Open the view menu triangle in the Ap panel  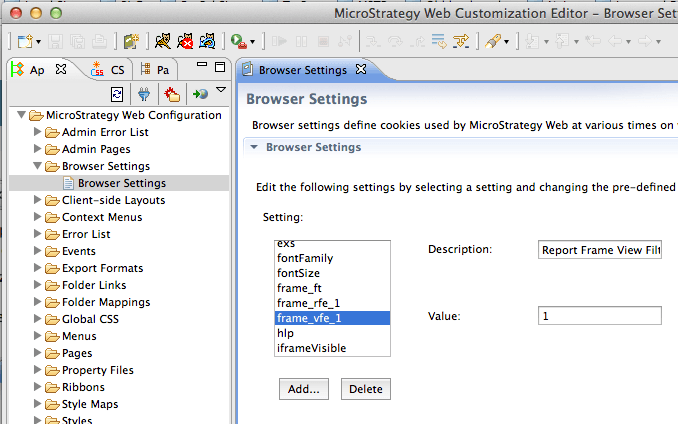click(x=221, y=90)
